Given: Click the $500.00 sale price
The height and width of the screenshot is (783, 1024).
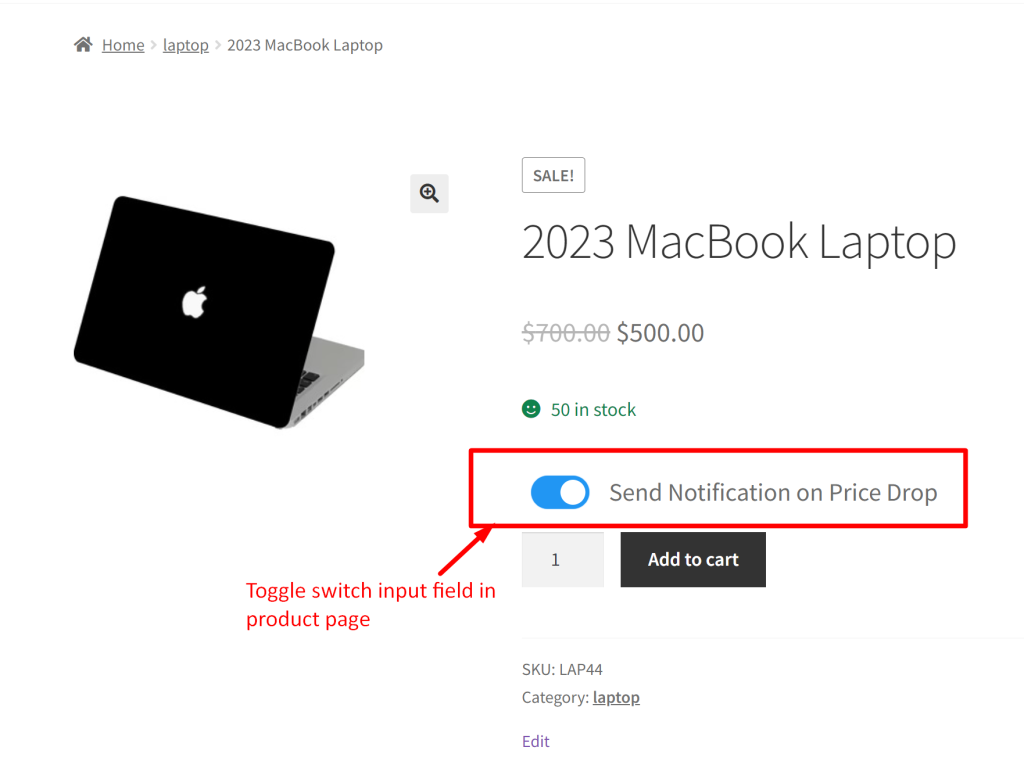Looking at the screenshot, I should [660, 333].
